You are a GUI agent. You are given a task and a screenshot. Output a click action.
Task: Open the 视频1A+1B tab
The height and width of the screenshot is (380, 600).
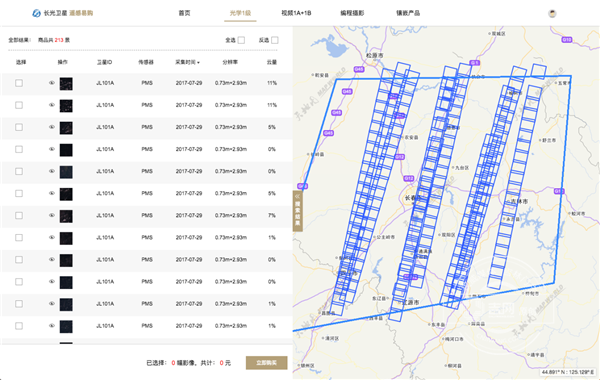(x=296, y=13)
